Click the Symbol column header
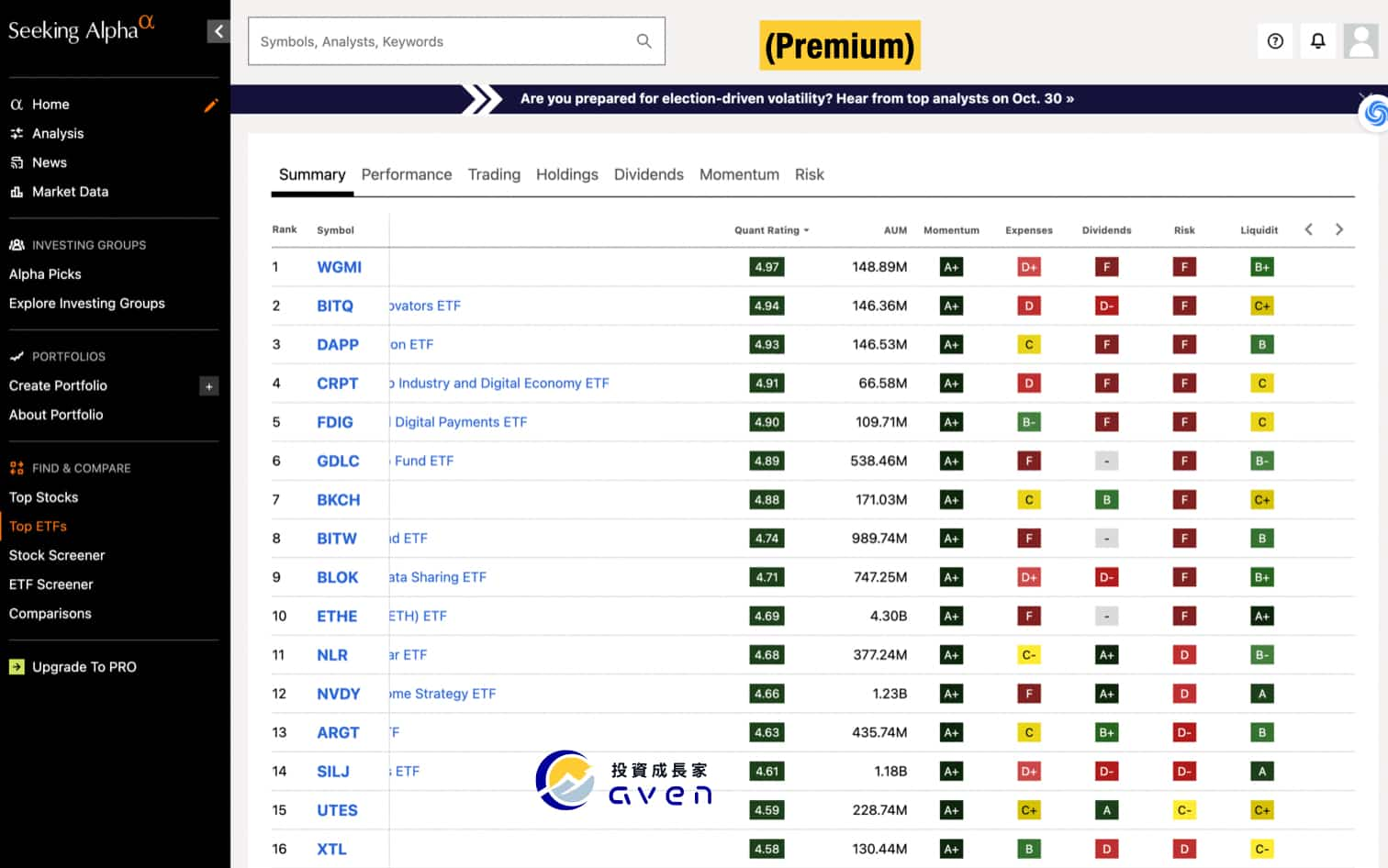Image resolution: width=1388 pixels, height=868 pixels. click(335, 230)
